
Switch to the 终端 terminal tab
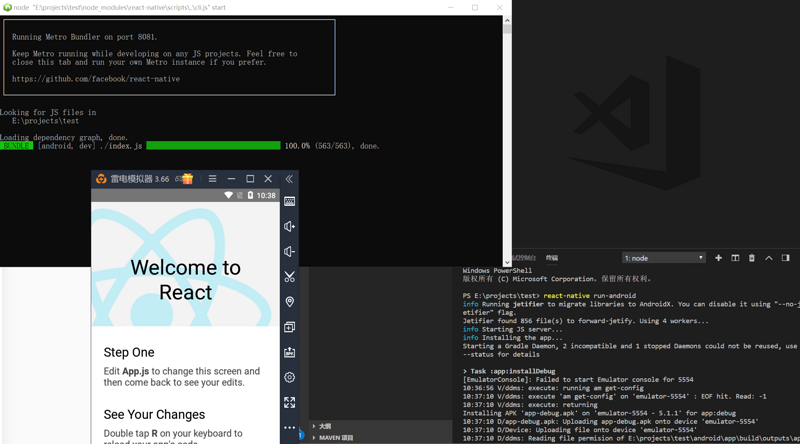552,258
